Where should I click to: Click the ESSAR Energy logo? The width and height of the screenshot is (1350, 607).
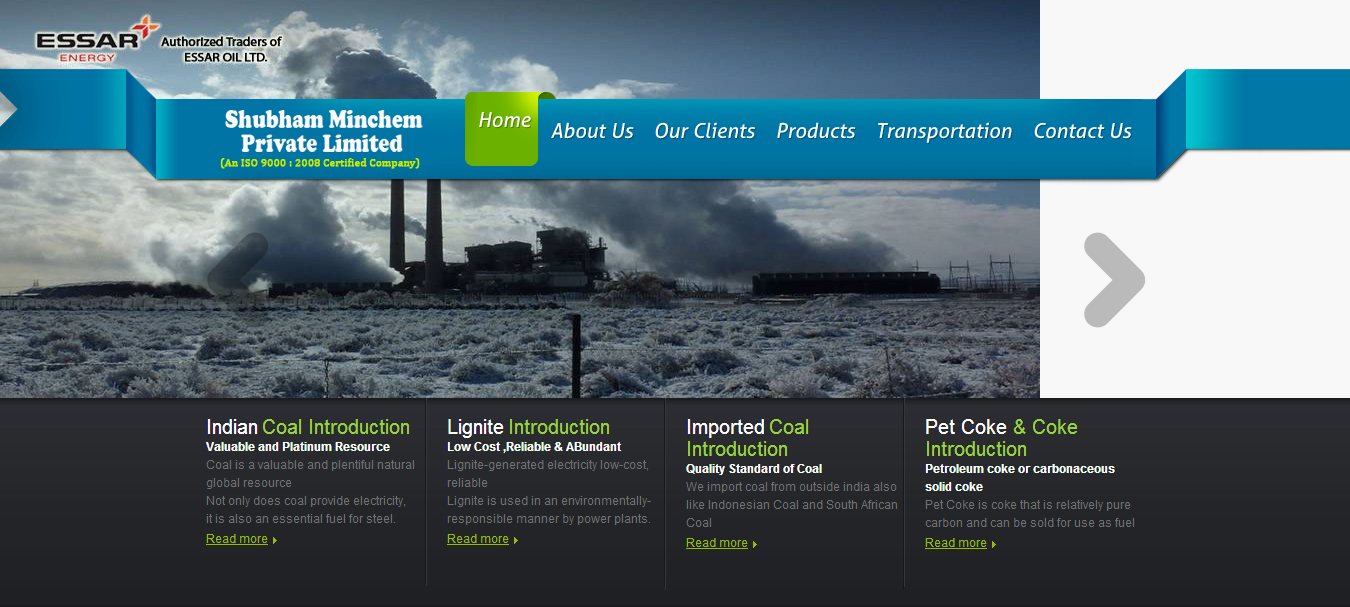click(x=97, y=40)
